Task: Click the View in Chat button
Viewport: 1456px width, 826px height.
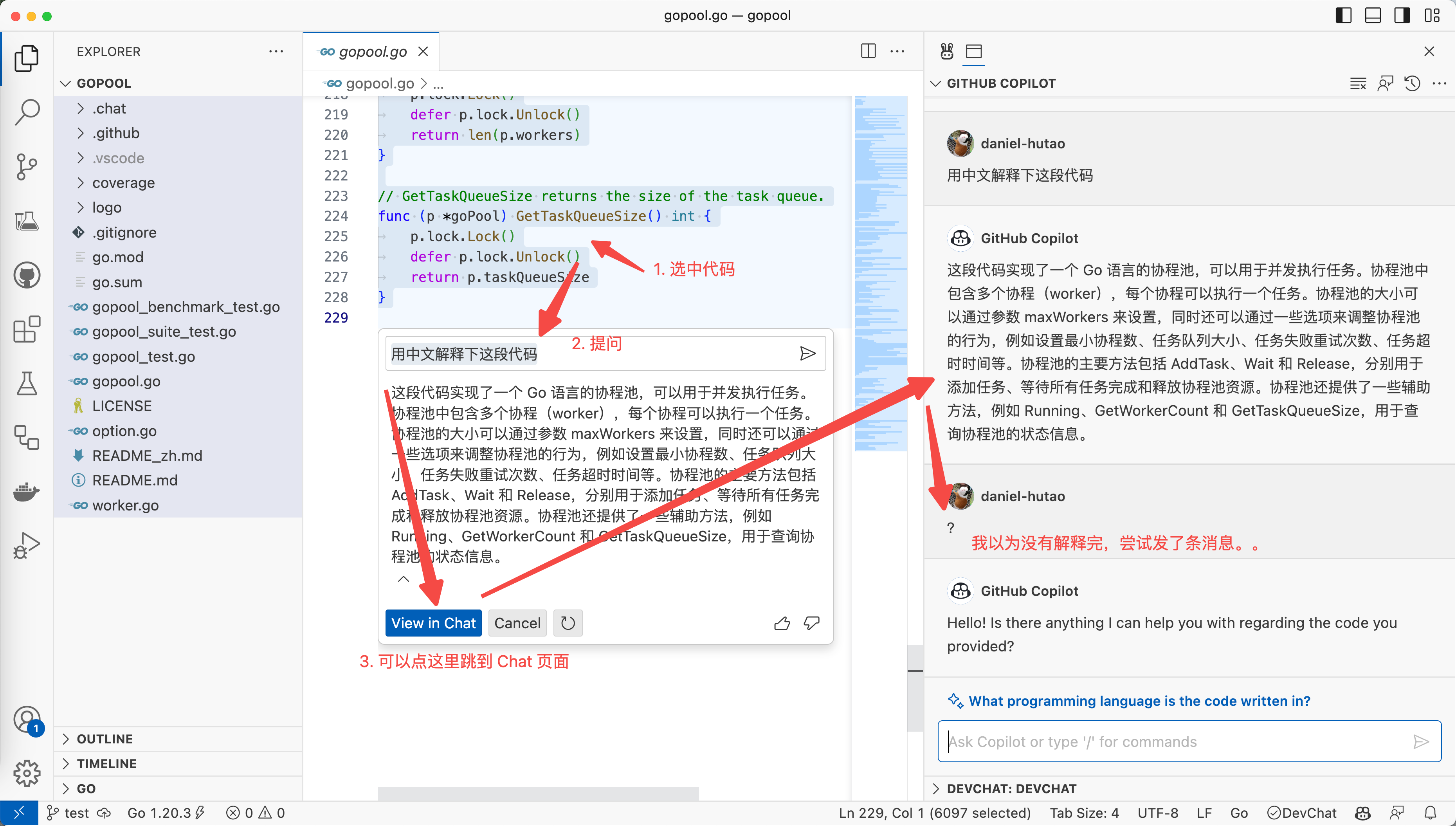Action: pyautogui.click(x=433, y=623)
